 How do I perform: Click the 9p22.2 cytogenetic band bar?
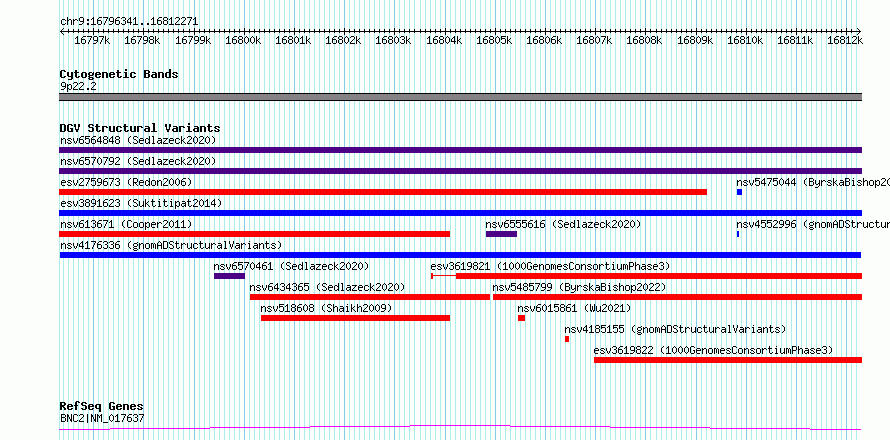460,97
